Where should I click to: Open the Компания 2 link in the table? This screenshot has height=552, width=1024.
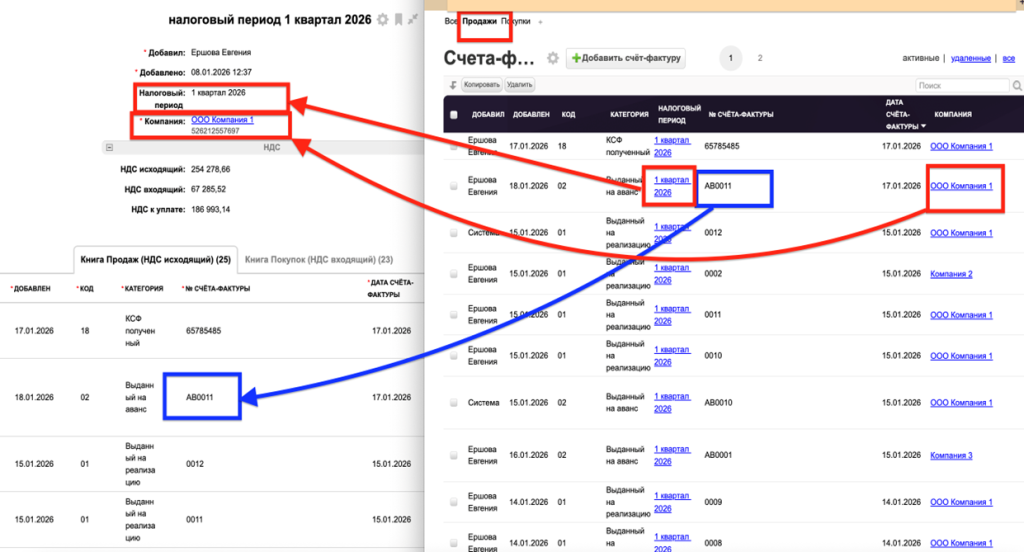(x=950, y=274)
